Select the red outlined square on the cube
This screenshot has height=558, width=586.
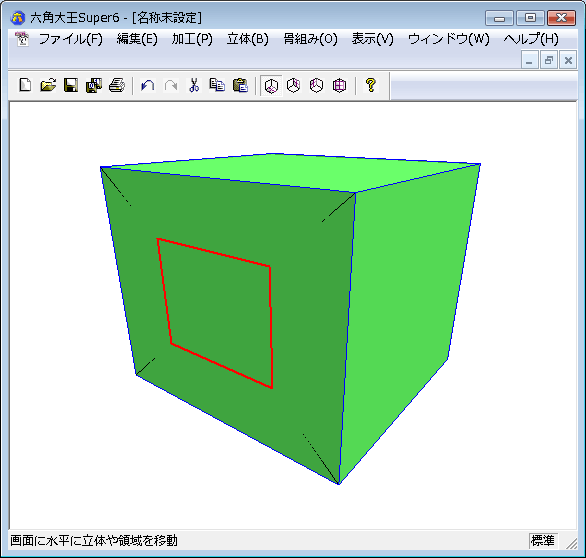click(215, 313)
